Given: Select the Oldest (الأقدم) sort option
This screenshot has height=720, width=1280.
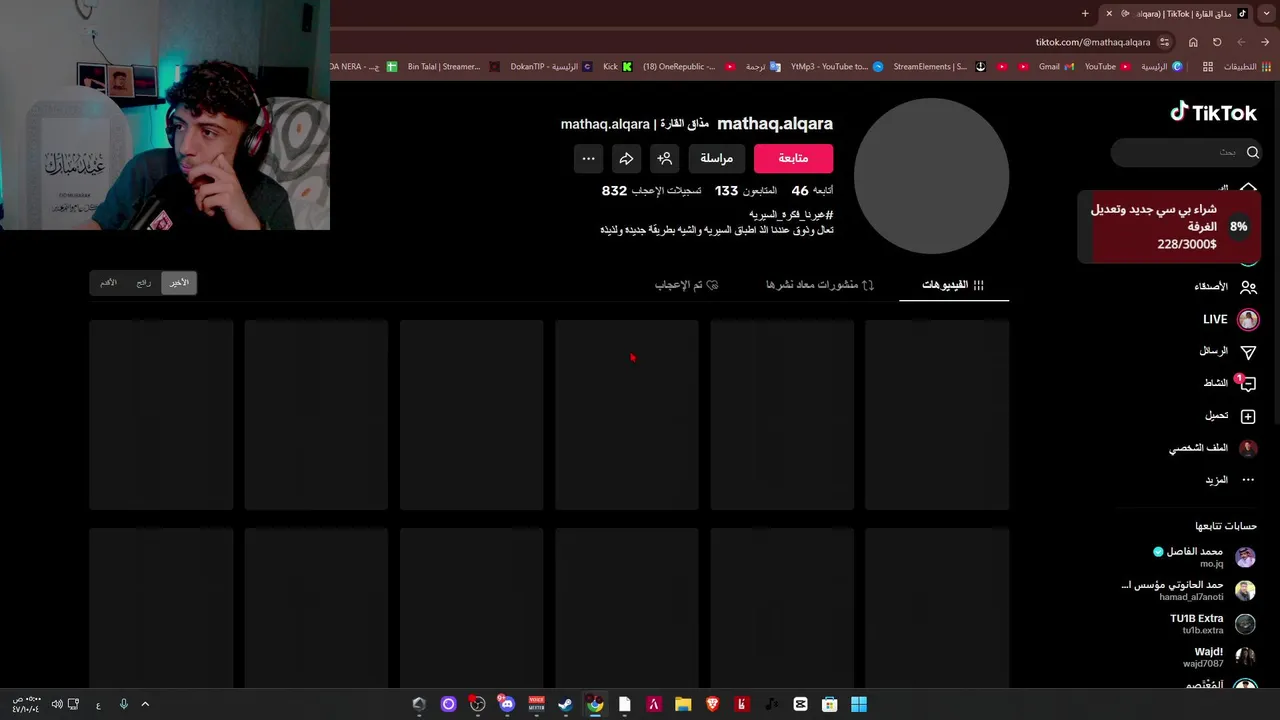Looking at the screenshot, I should [x=108, y=283].
